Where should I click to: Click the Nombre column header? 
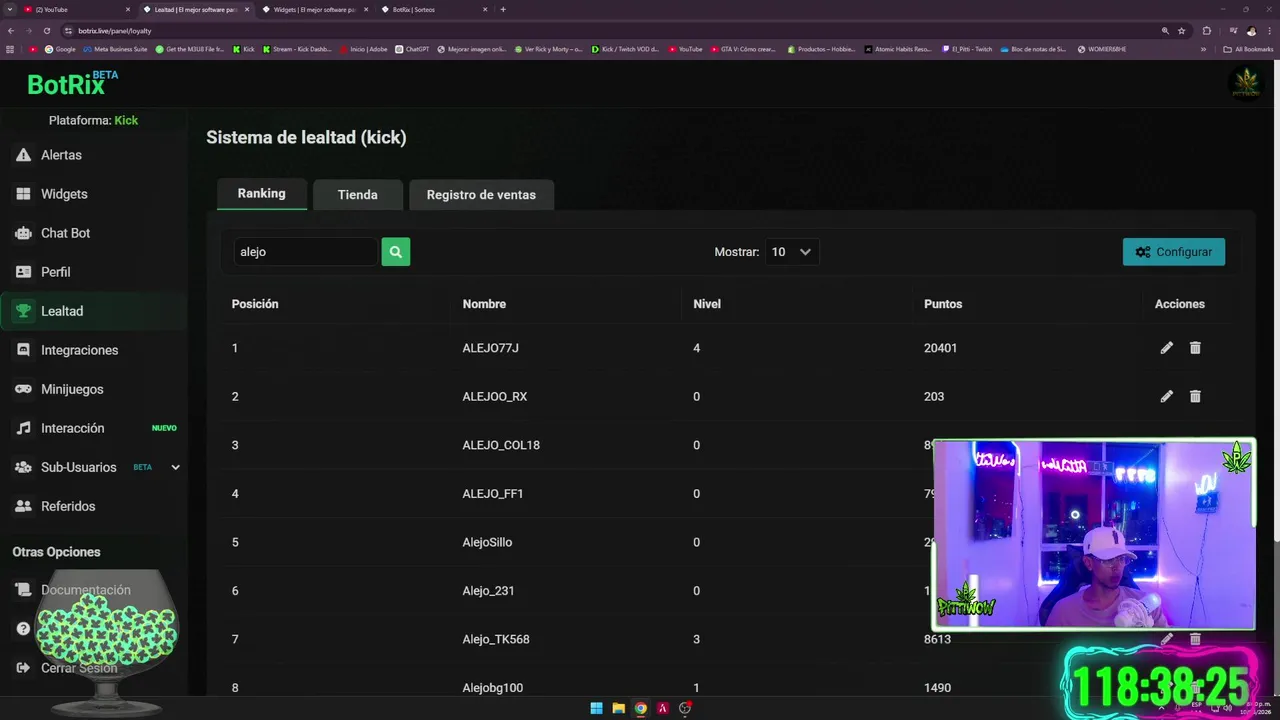pos(484,304)
